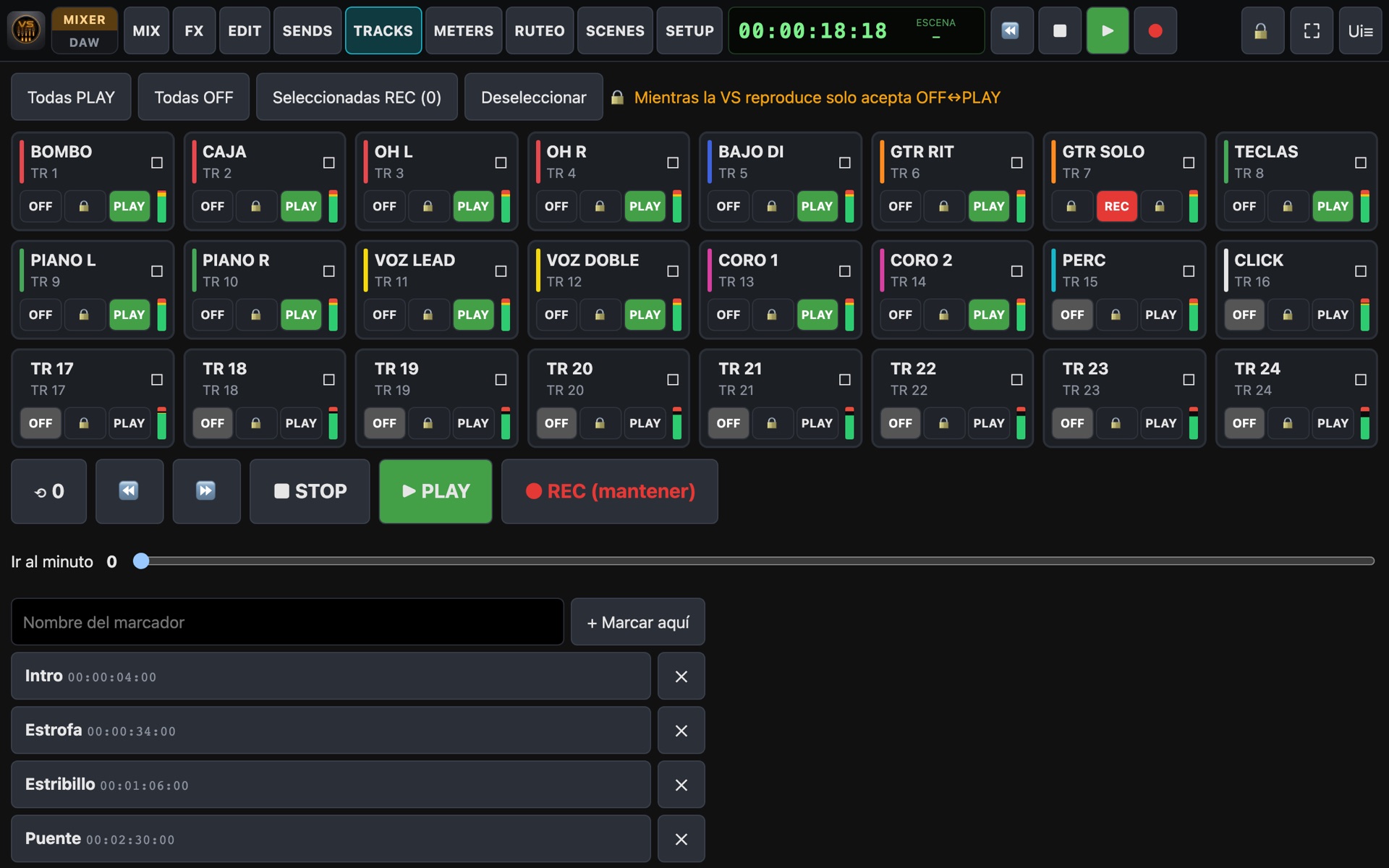Select the GTR SOLO track checkbox
The height and width of the screenshot is (868, 1389).
pos(1189,163)
